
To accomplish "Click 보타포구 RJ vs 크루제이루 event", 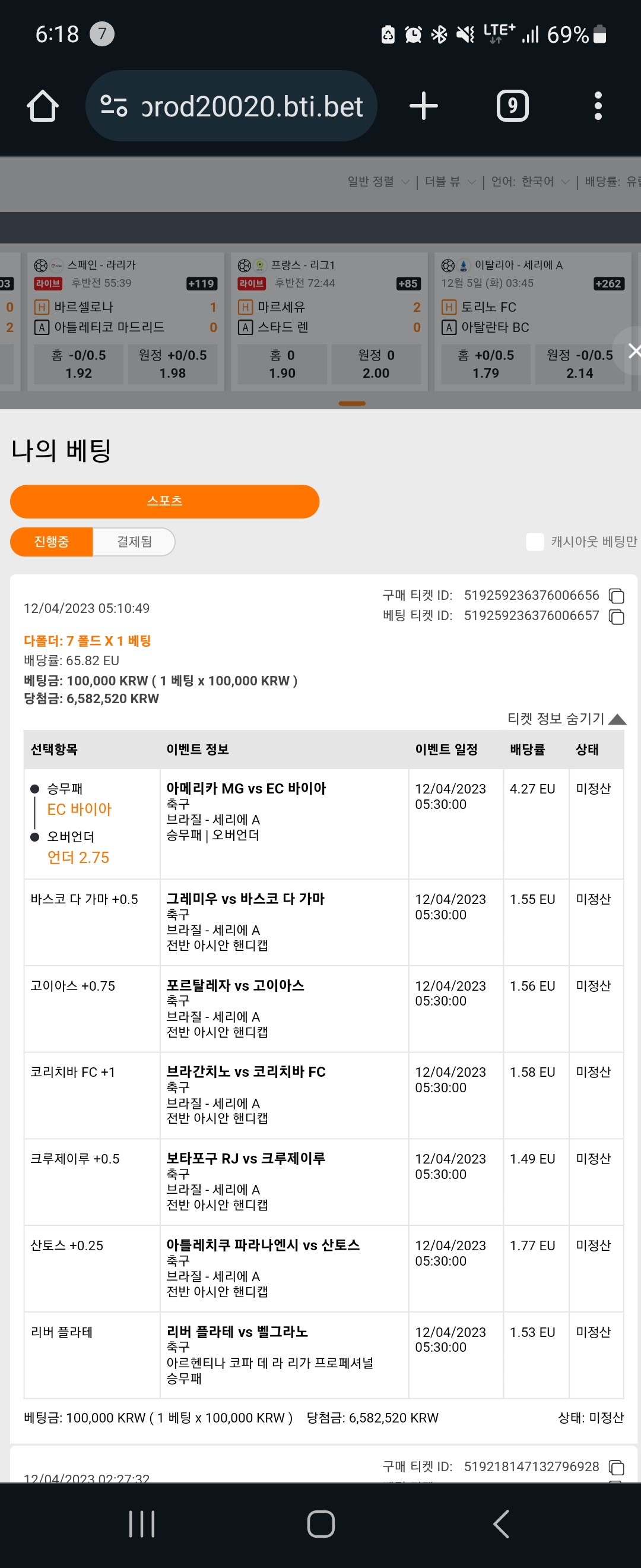I will point(246,1158).
